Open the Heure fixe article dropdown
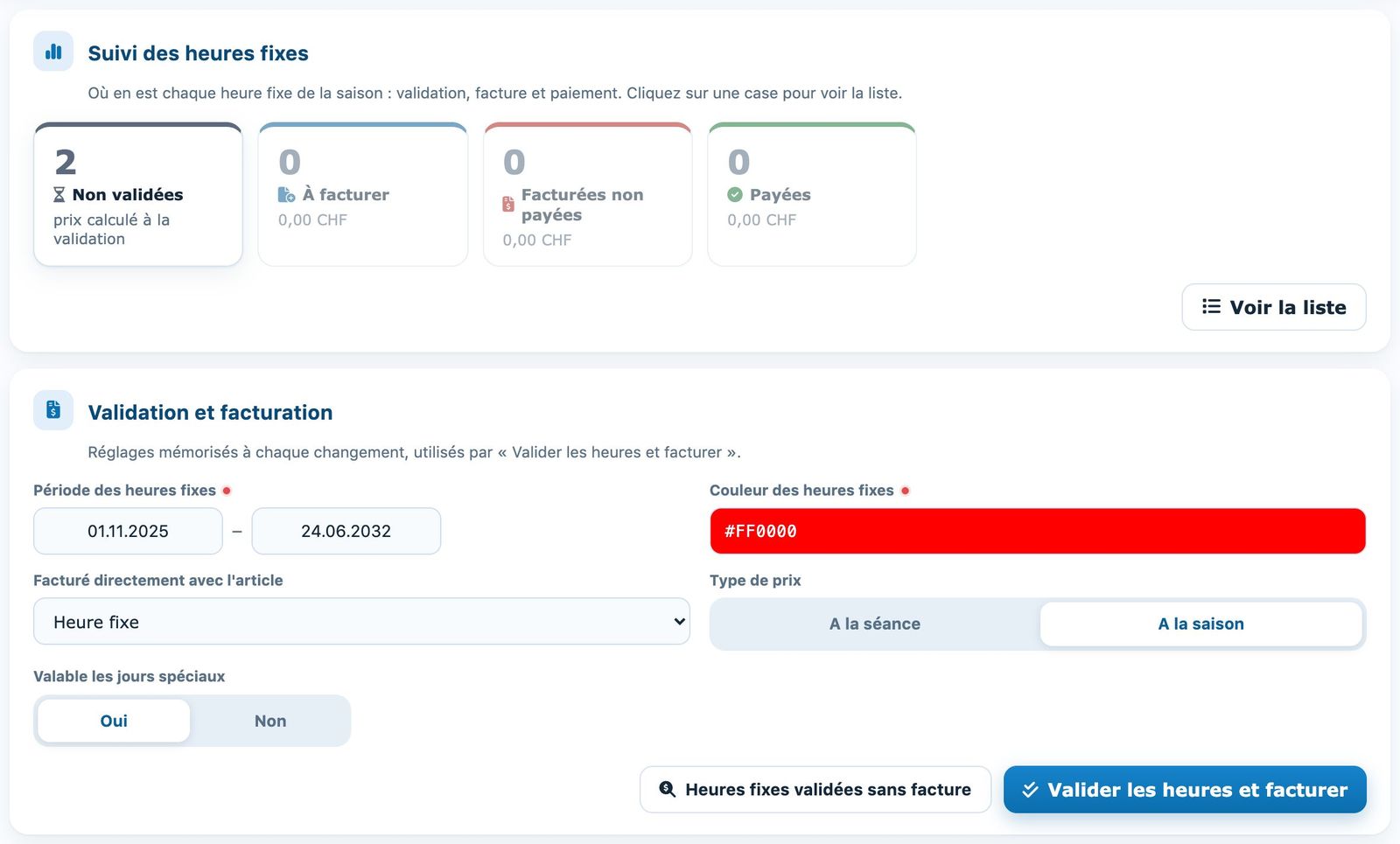The width and height of the screenshot is (1400, 844). point(361,622)
